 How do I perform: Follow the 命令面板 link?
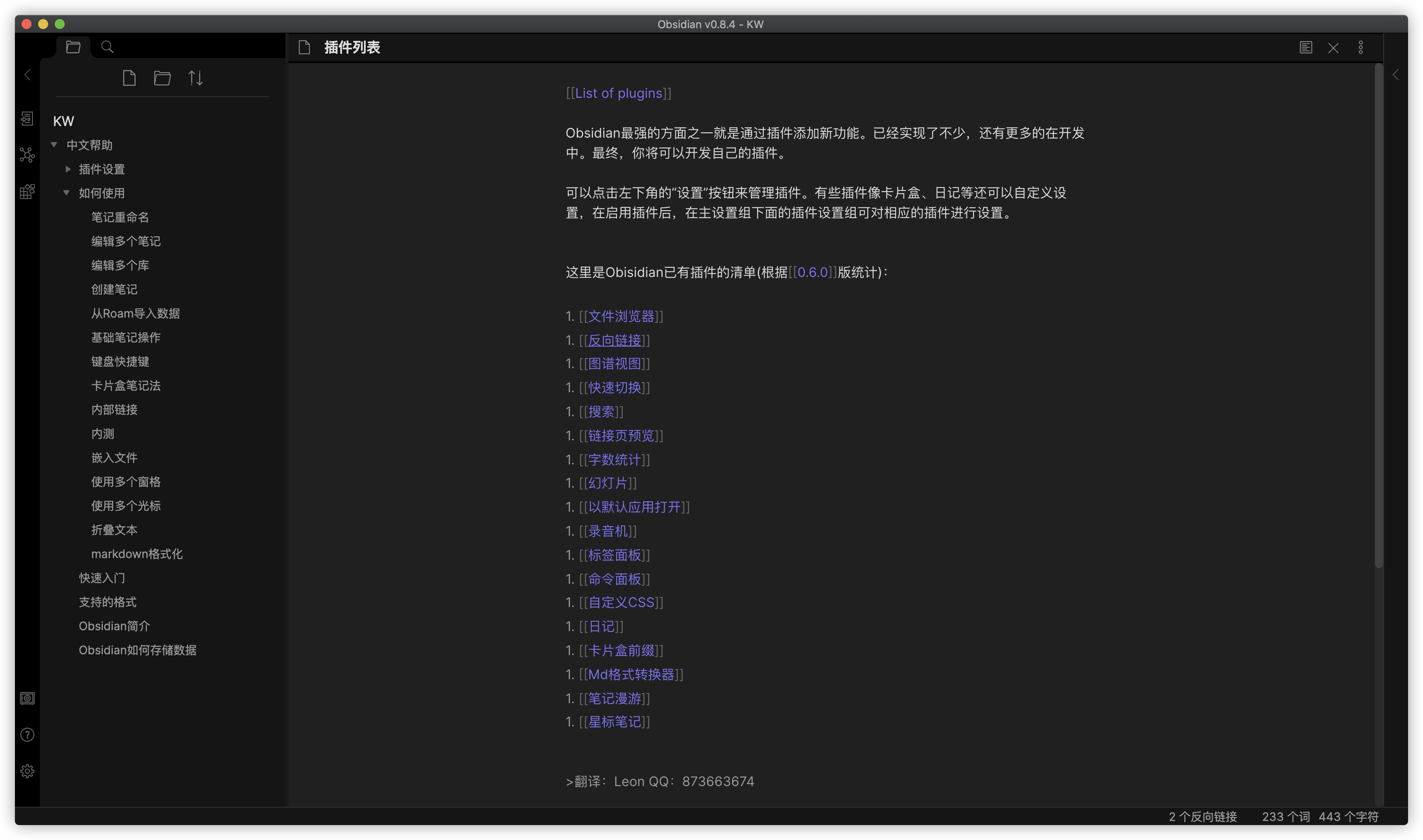point(614,579)
